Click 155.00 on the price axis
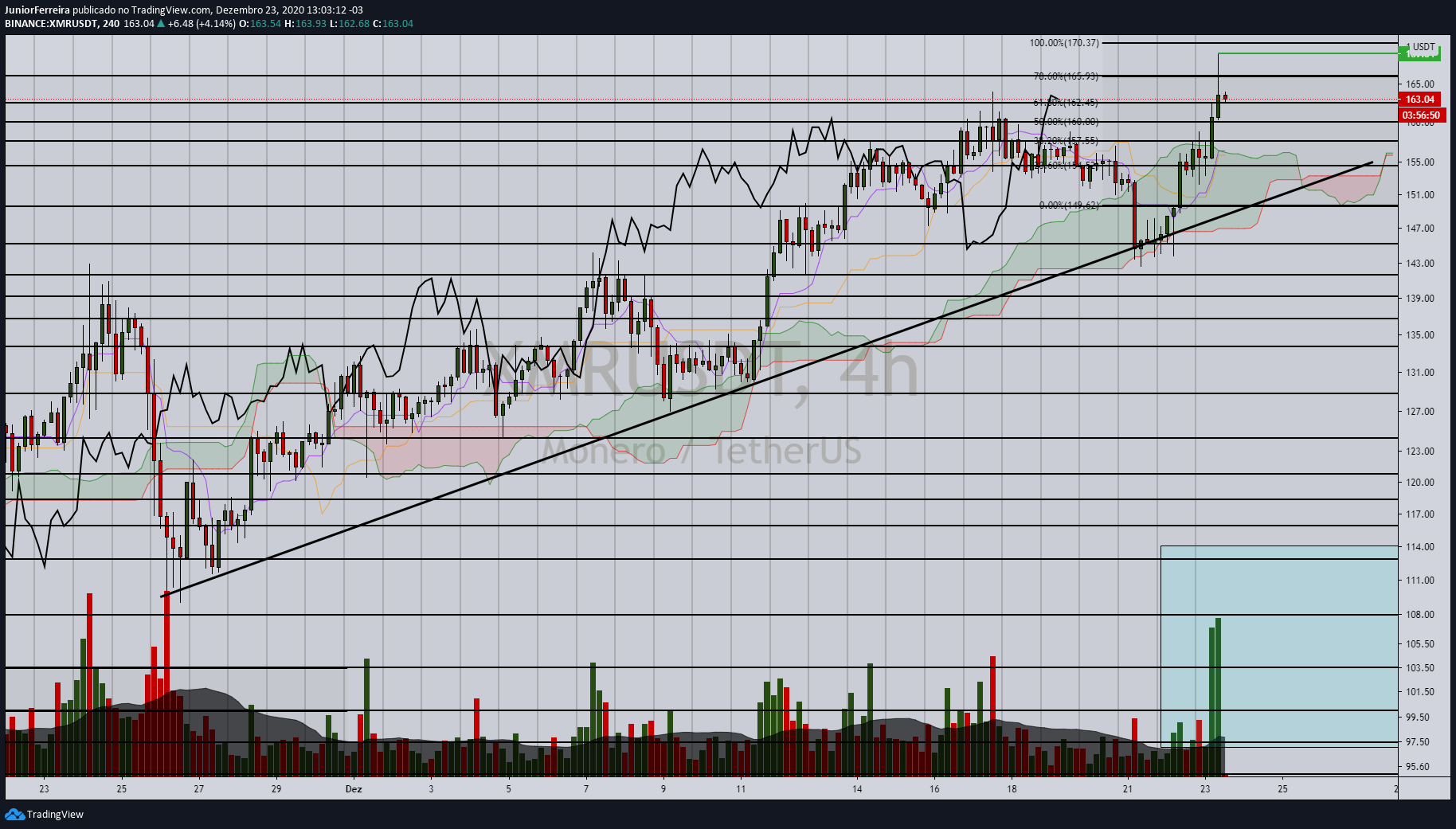The height and width of the screenshot is (829, 1456). (1420, 162)
